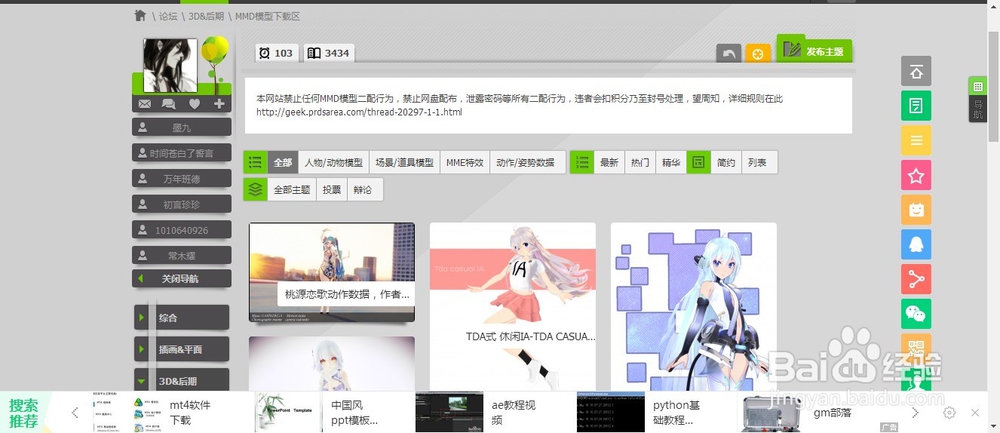
Task: Go to forum home via house icon
Action: [x=140, y=15]
